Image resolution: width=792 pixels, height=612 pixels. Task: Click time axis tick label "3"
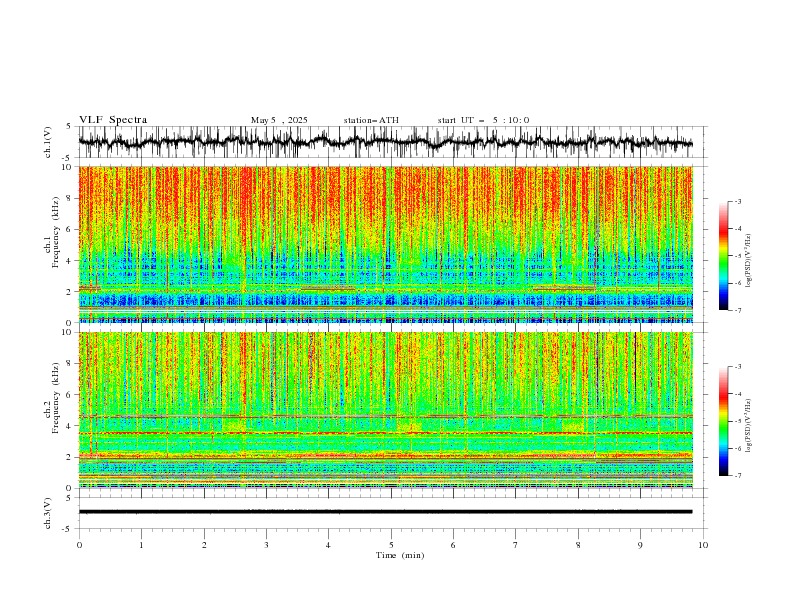point(266,545)
